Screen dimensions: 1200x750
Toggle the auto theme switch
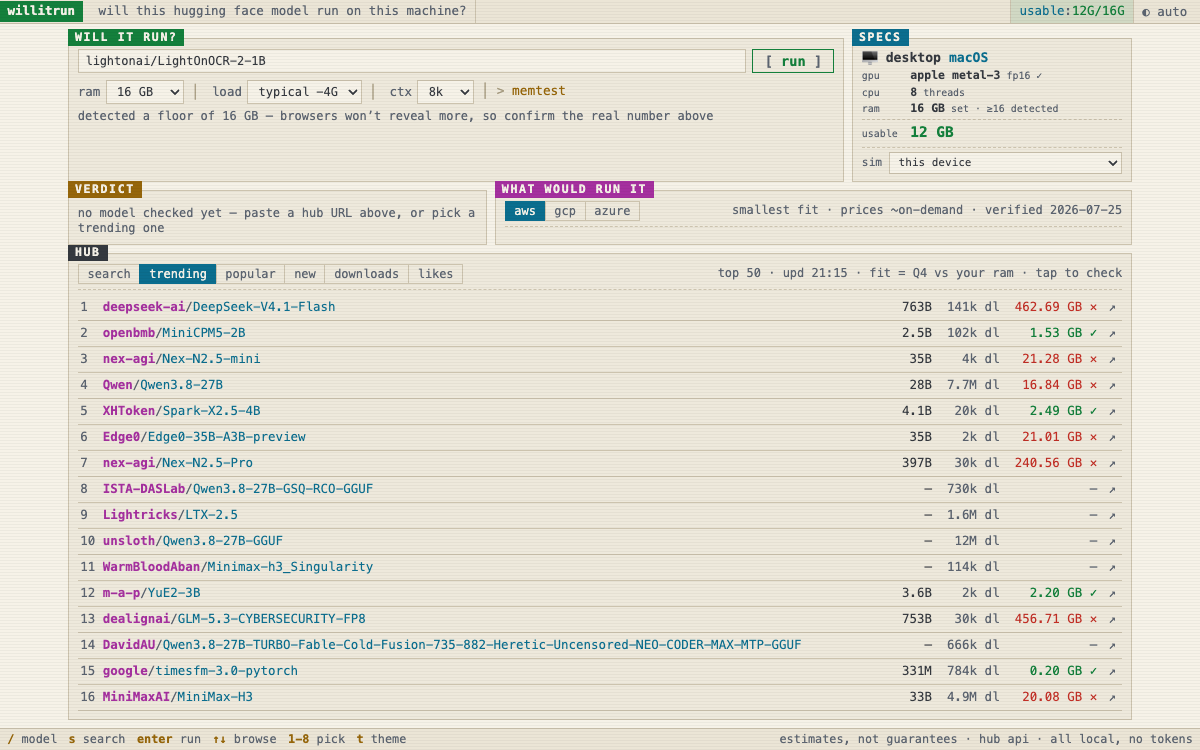point(1164,12)
